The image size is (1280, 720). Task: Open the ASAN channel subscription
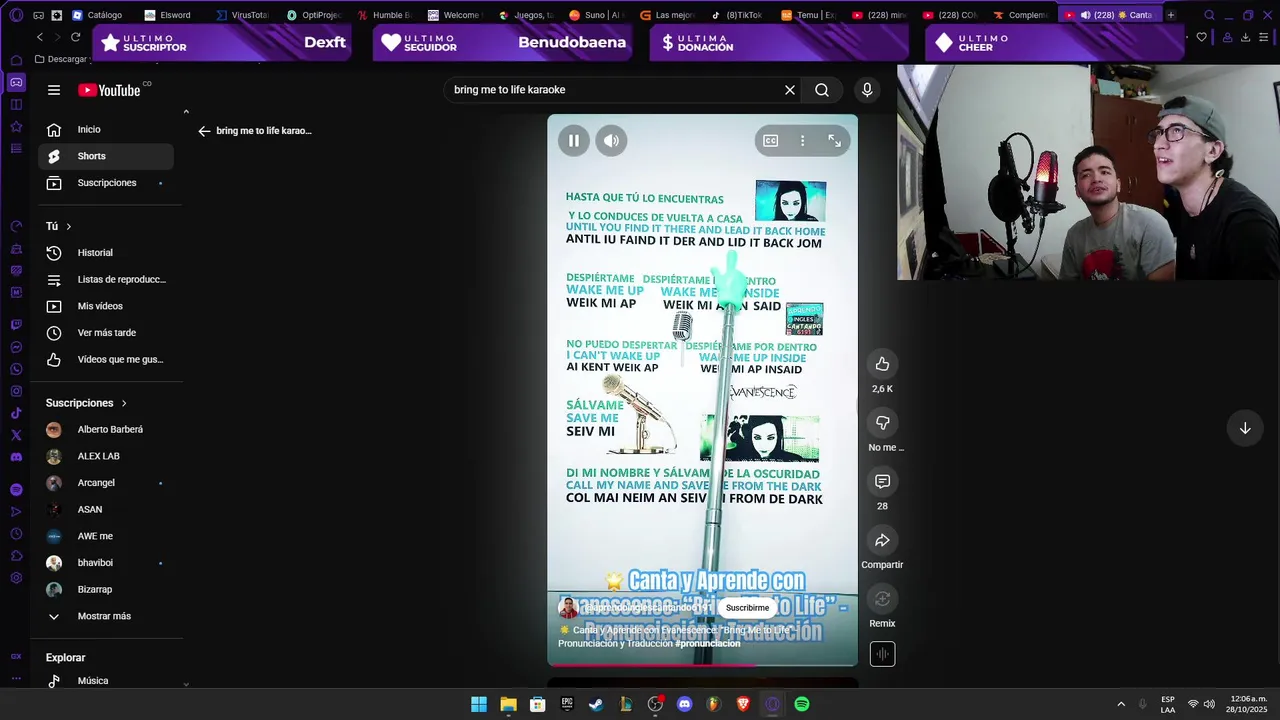tap(106, 509)
